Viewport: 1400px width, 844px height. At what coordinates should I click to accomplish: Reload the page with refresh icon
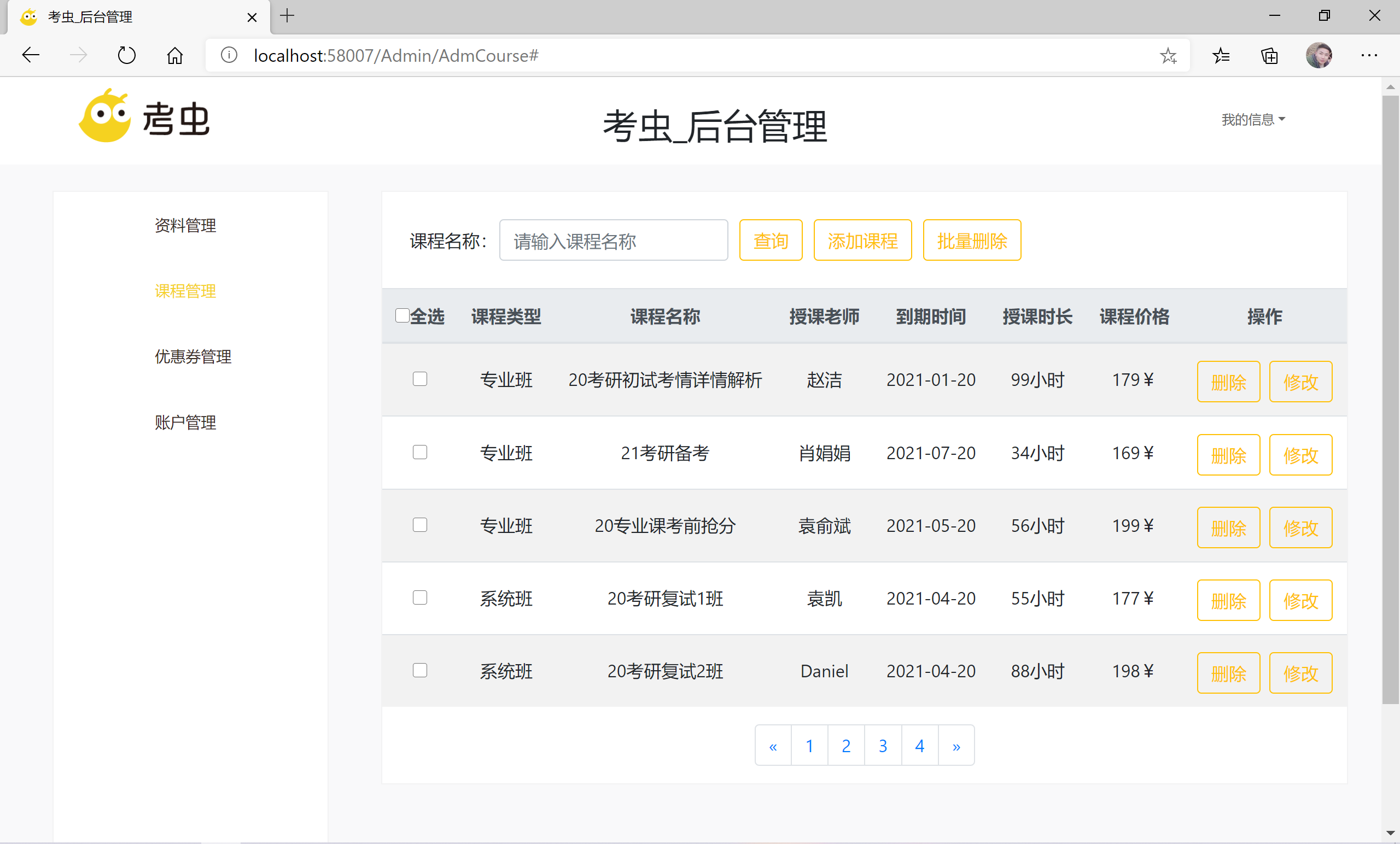tap(126, 55)
